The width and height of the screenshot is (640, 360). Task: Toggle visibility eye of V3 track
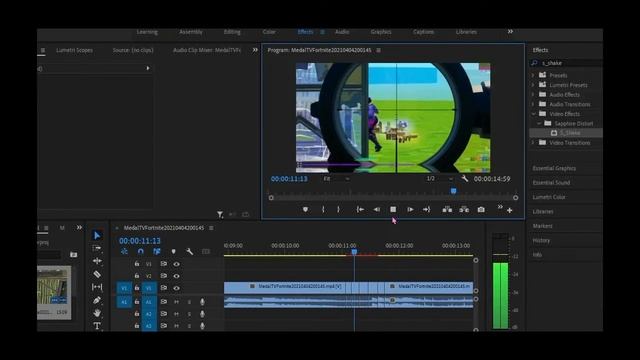point(176,264)
